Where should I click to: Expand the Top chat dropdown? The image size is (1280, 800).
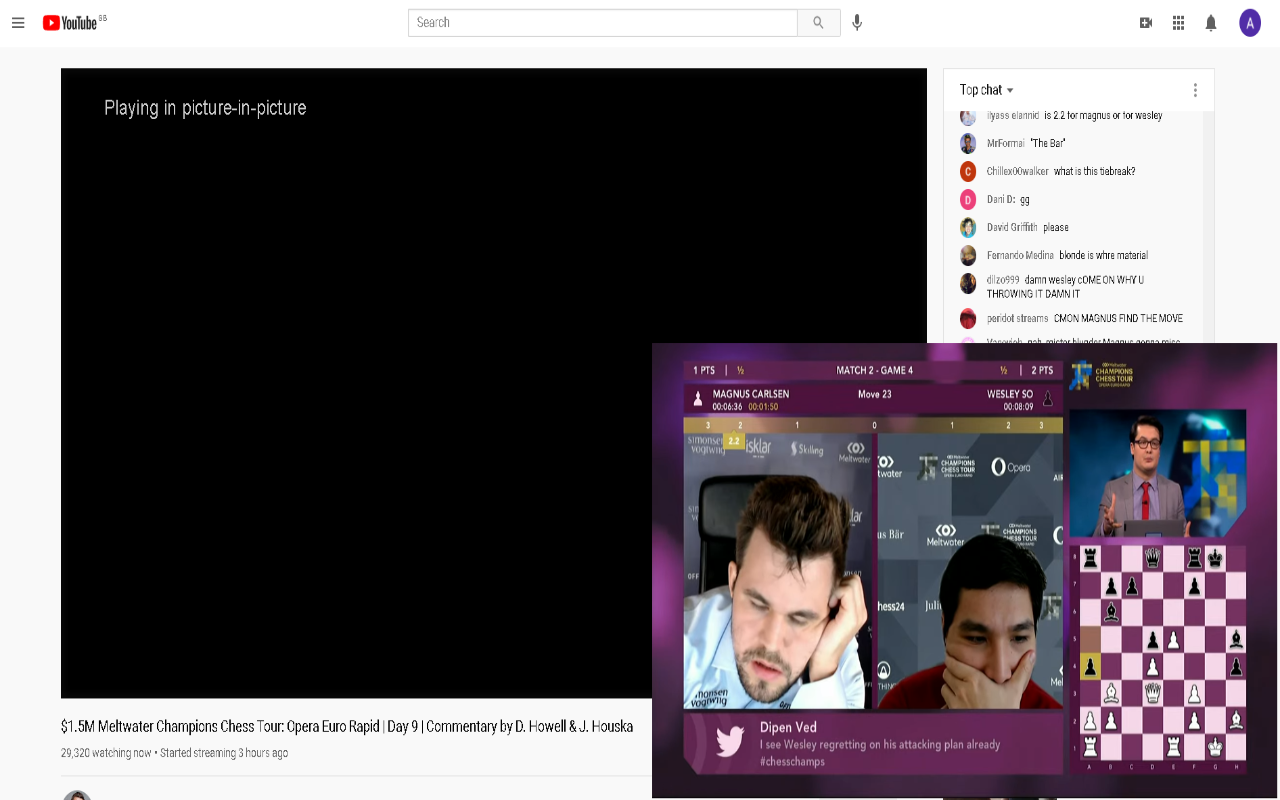coord(987,90)
